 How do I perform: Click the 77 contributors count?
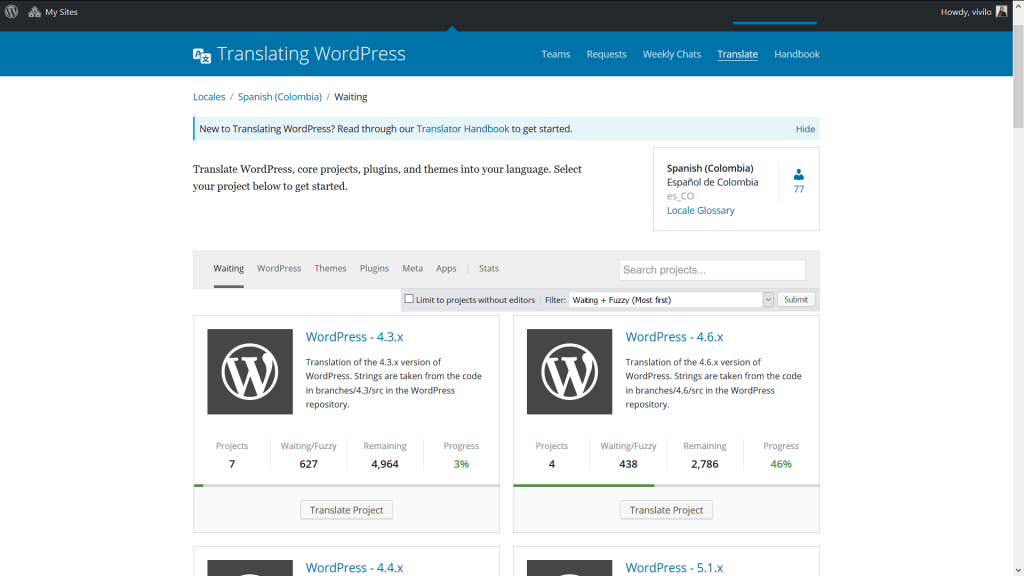(799, 189)
